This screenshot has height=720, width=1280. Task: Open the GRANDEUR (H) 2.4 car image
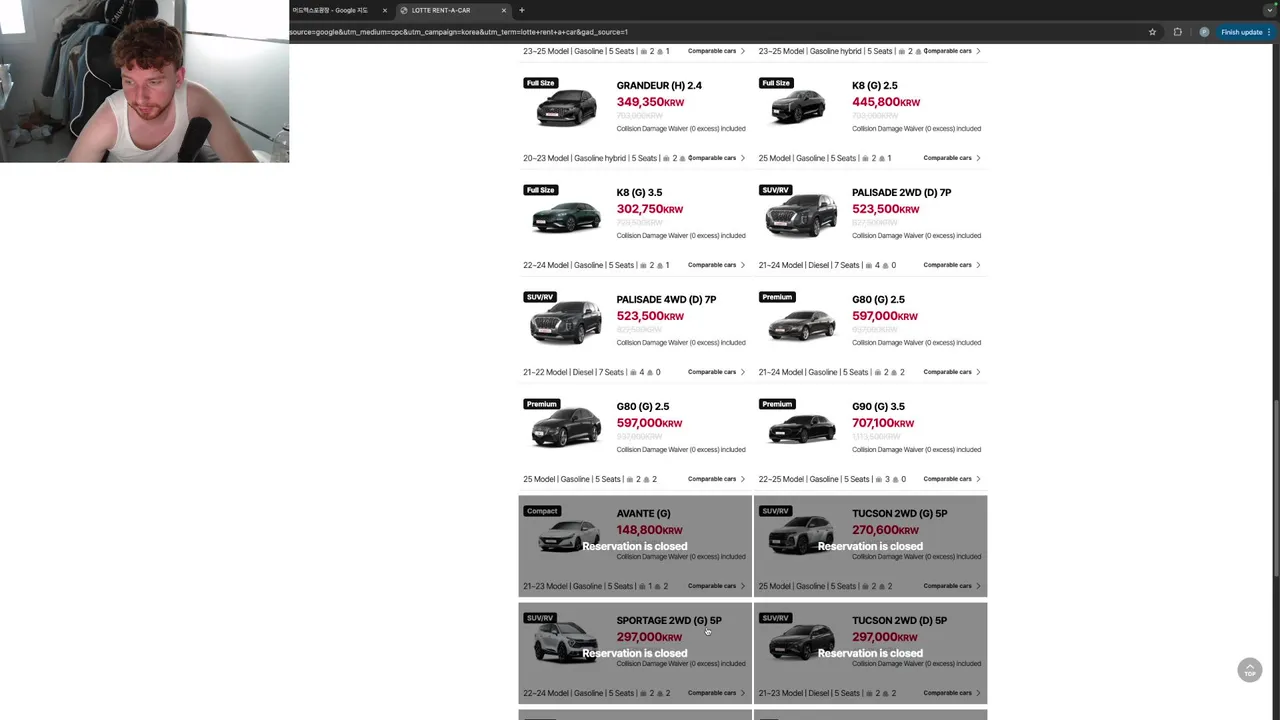point(566,108)
